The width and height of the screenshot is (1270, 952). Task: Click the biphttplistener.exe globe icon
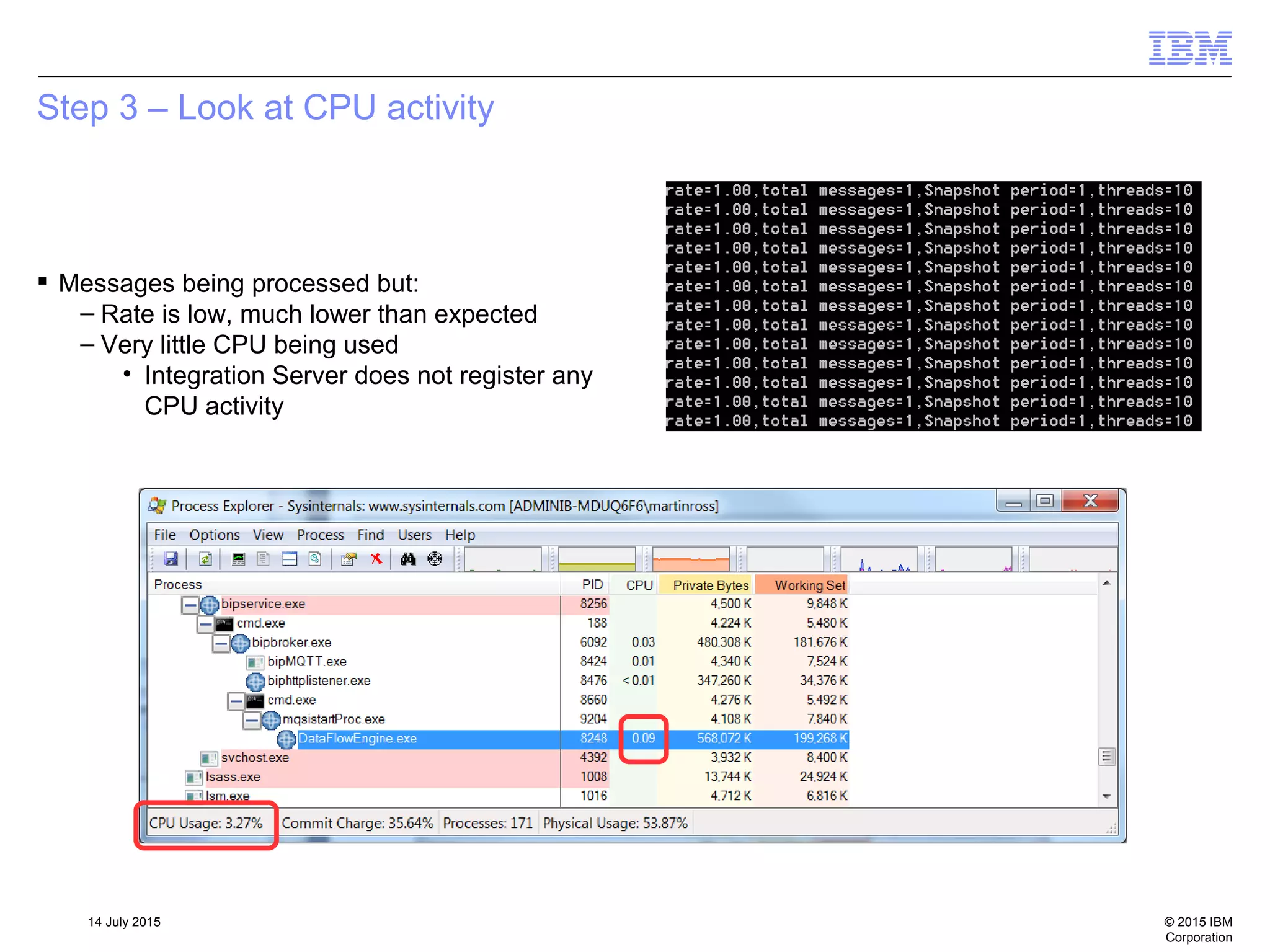pos(255,682)
